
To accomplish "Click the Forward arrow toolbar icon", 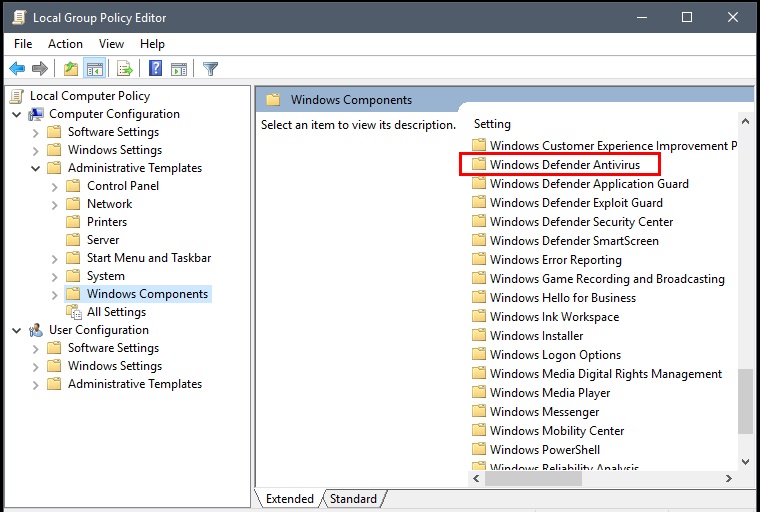I will click(40, 68).
